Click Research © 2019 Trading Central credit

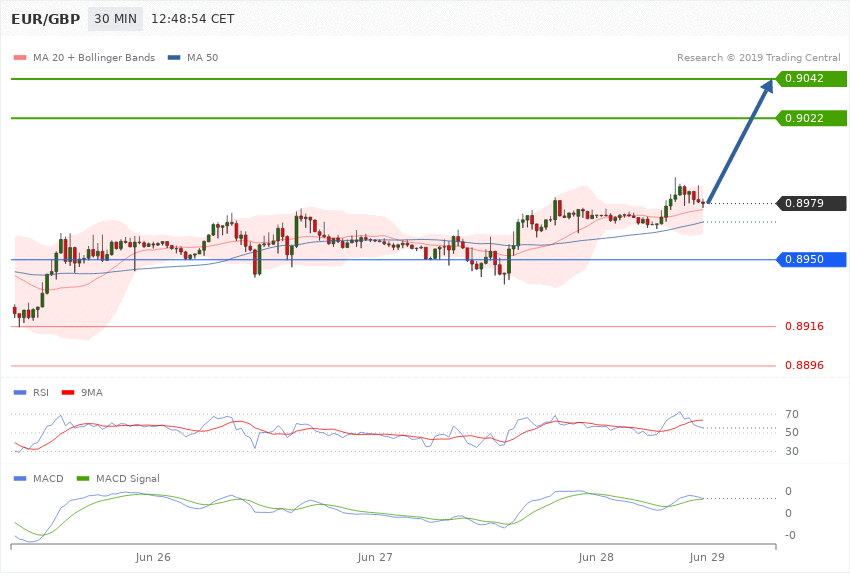point(758,57)
